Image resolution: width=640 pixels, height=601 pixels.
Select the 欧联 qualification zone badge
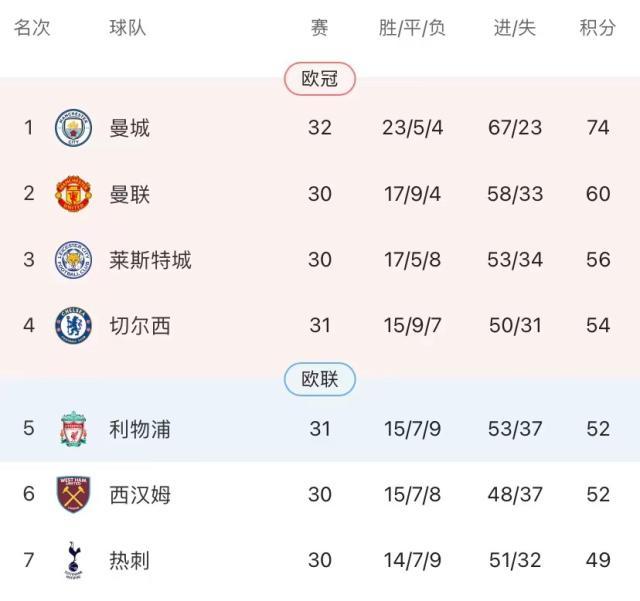[320, 379]
